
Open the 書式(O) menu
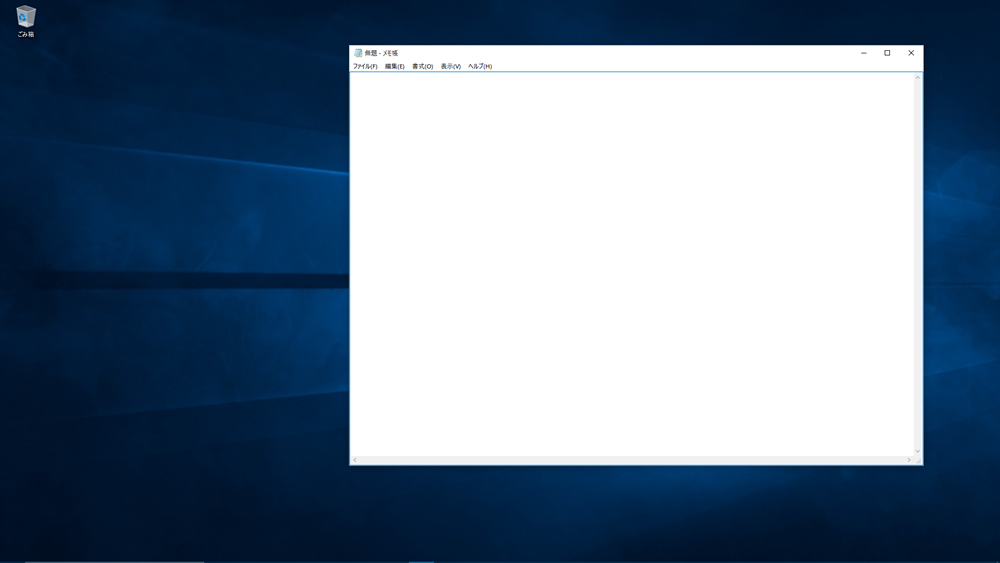[422, 66]
